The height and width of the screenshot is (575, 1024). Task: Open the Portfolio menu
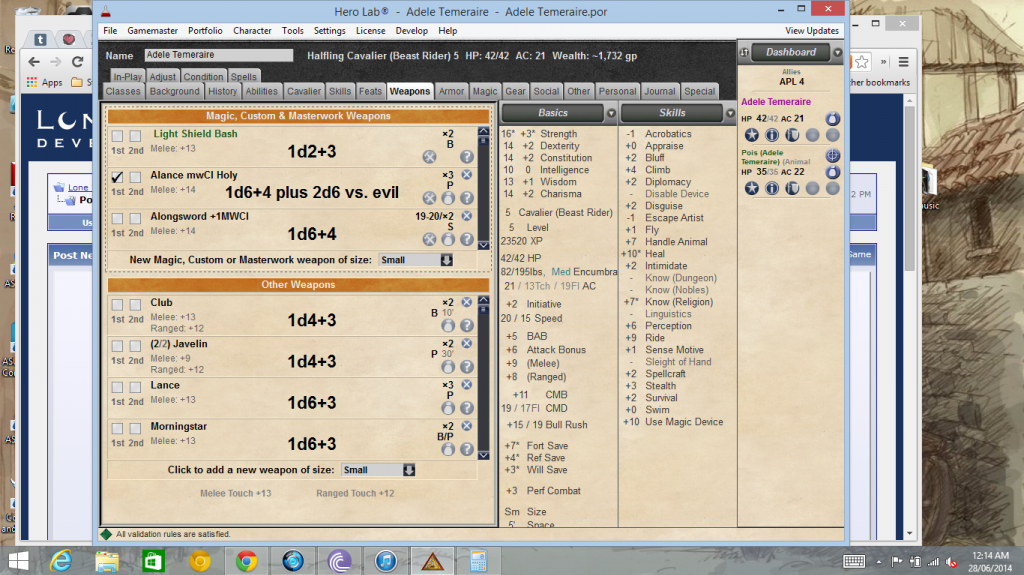point(205,31)
